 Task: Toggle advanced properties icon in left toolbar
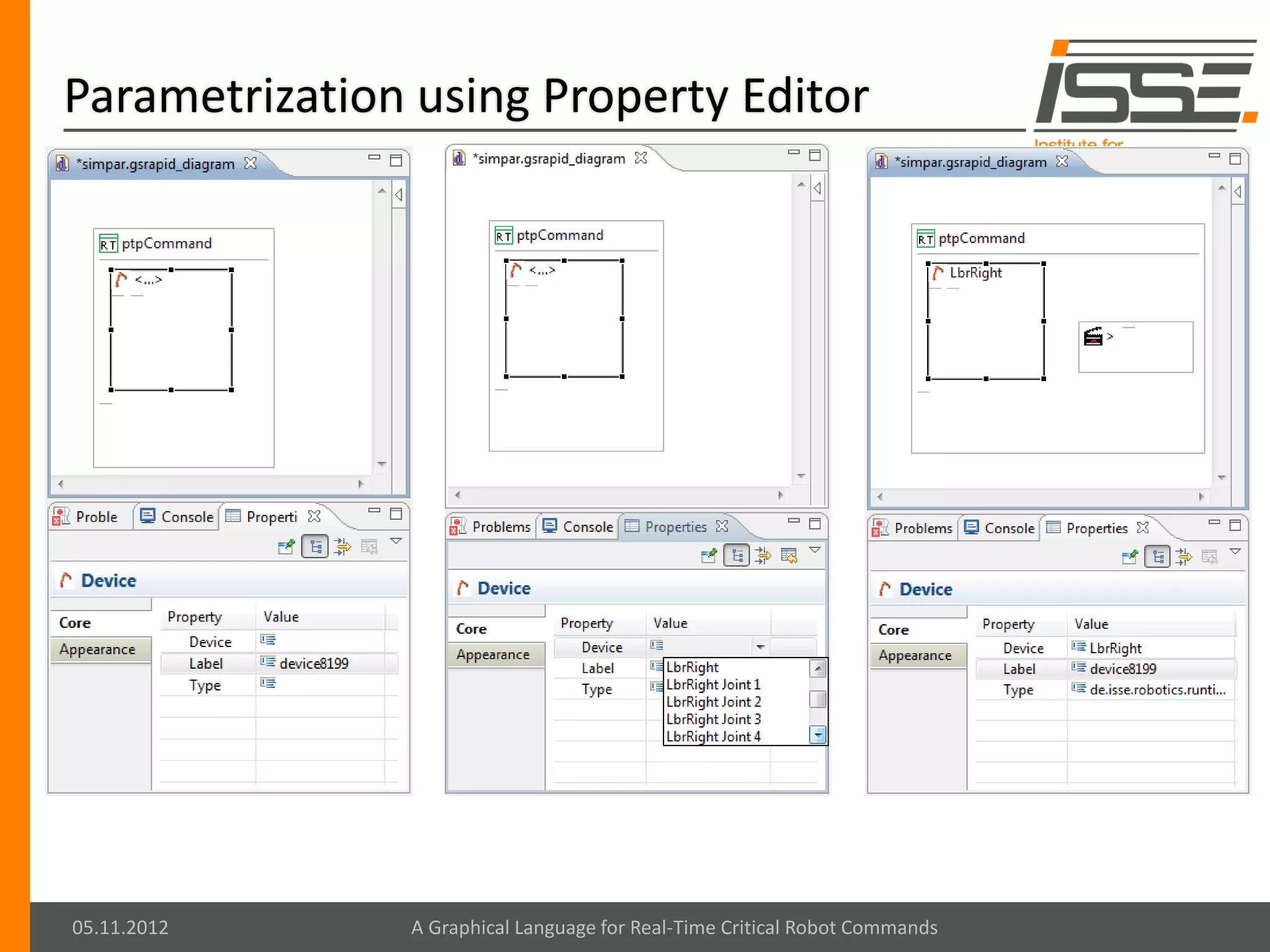click(x=342, y=547)
